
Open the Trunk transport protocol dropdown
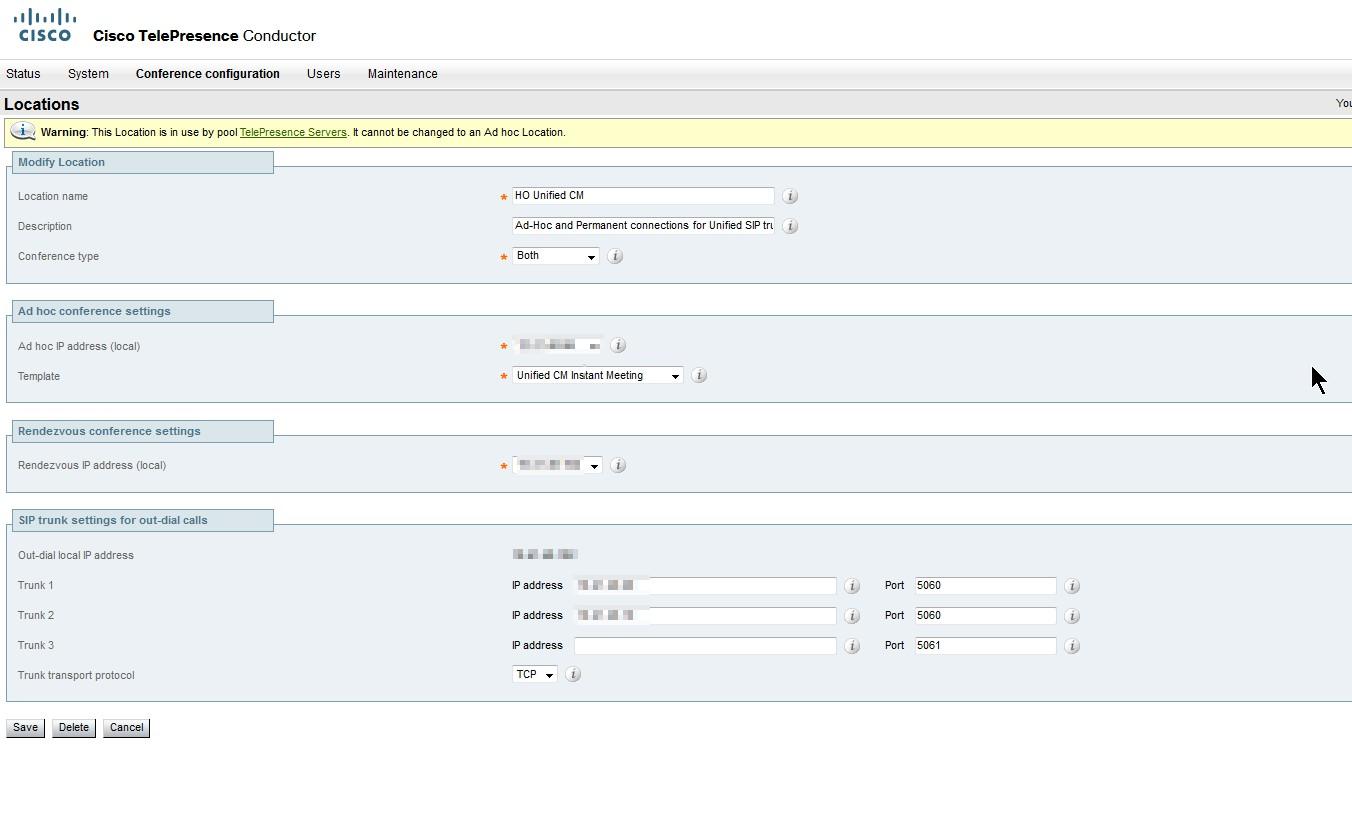[x=535, y=674]
